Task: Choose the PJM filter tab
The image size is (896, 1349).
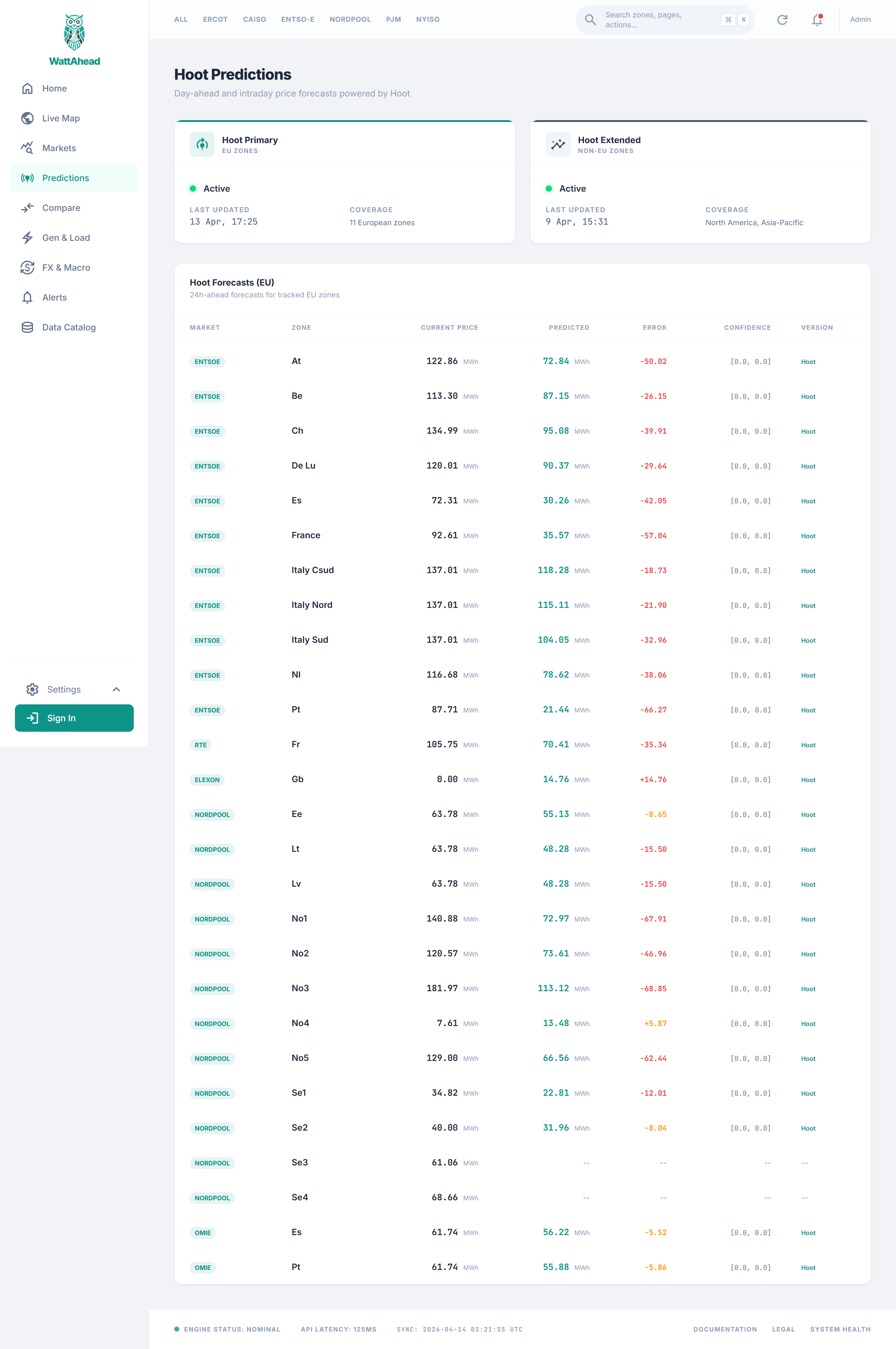Action: click(393, 19)
